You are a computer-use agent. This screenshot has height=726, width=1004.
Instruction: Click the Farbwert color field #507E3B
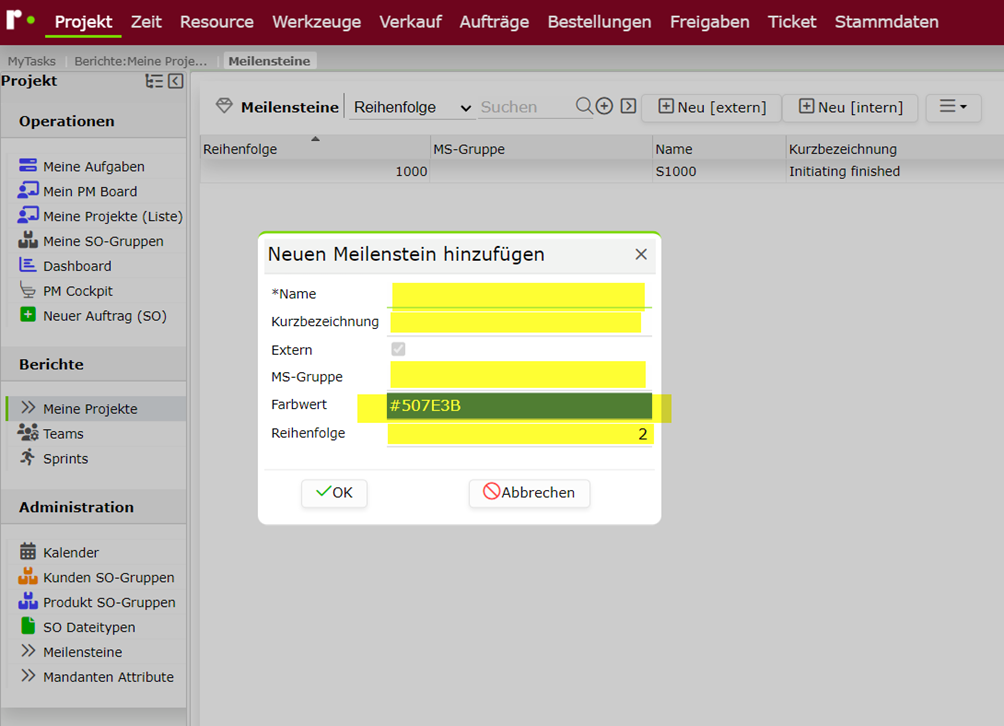[x=519, y=406]
